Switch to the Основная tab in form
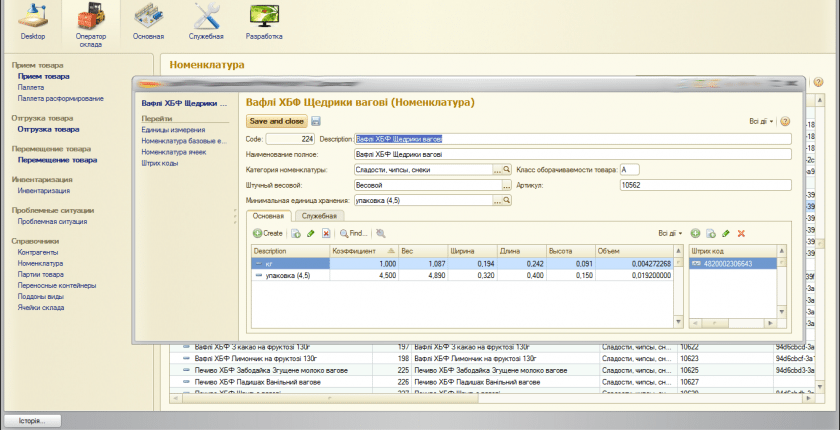840x430 pixels. pyautogui.click(x=268, y=216)
